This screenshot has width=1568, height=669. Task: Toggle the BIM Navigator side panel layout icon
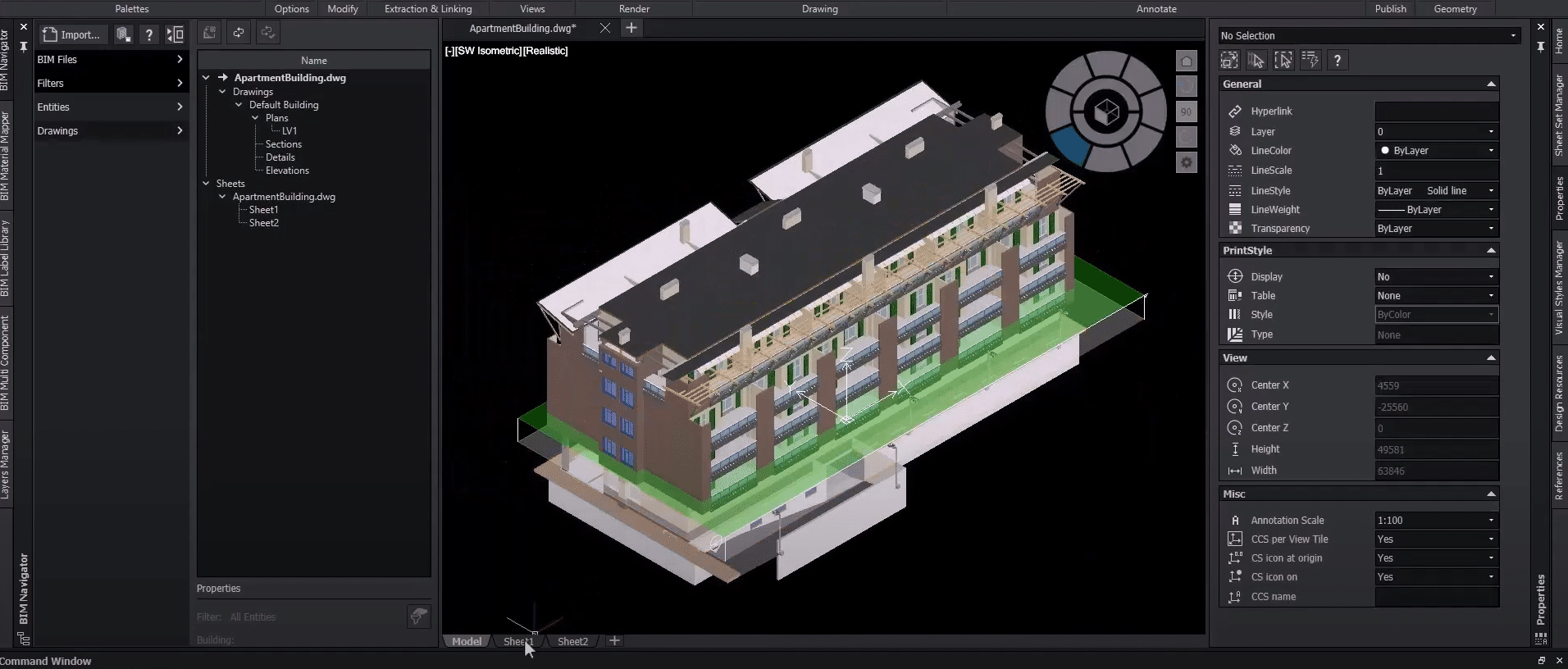click(x=175, y=34)
